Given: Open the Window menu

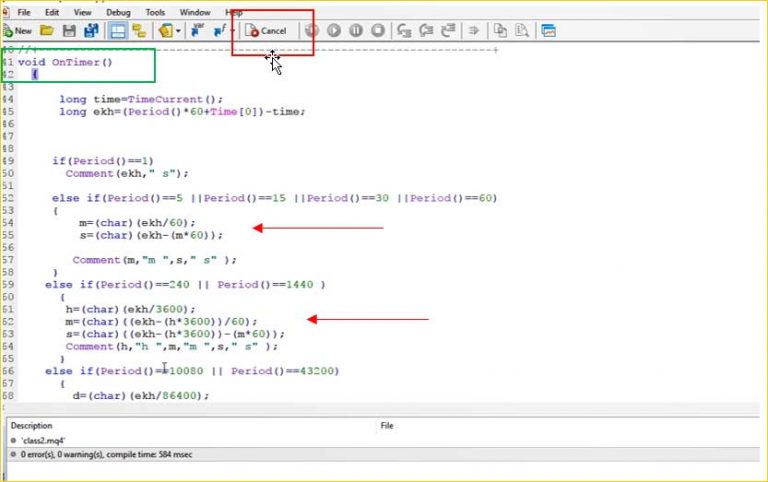Looking at the screenshot, I should pyautogui.click(x=195, y=12).
